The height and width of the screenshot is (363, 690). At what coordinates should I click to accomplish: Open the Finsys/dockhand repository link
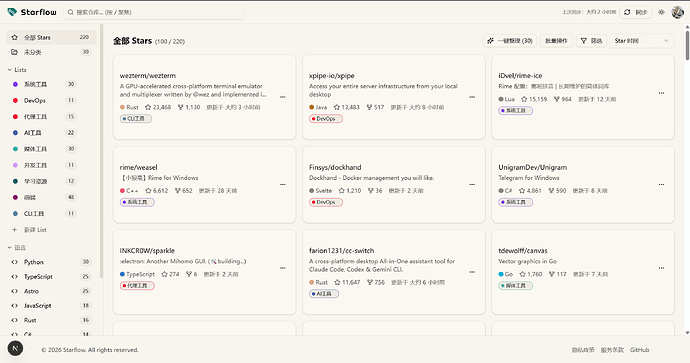(x=335, y=167)
